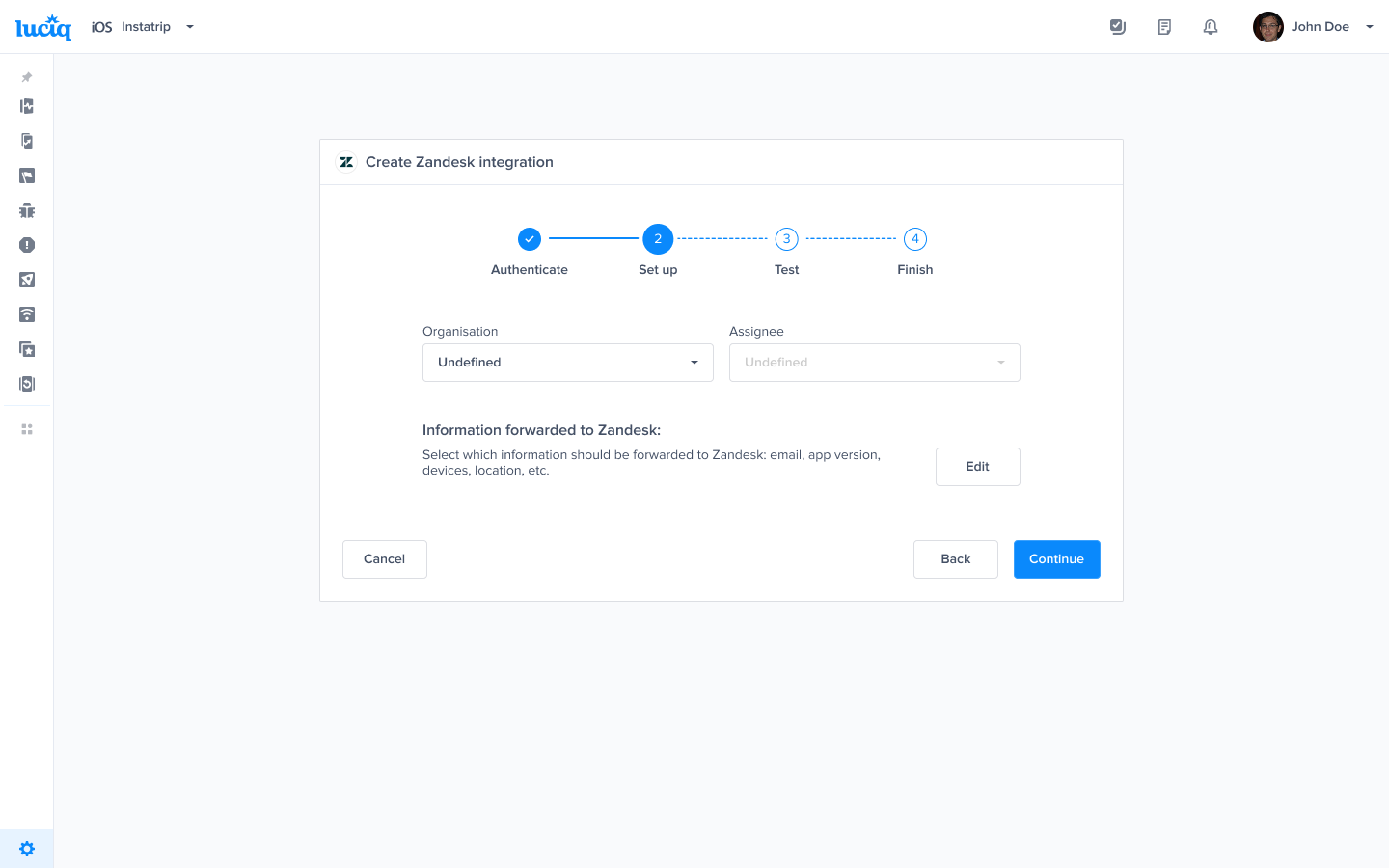Select the bug reports icon in sidebar

(26, 209)
